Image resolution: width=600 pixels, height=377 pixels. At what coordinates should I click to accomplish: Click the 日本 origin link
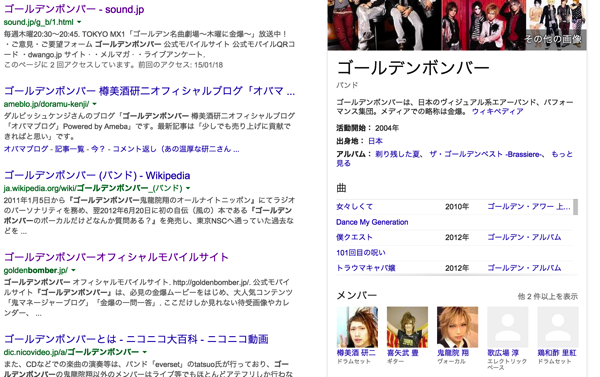pyautogui.click(x=375, y=141)
